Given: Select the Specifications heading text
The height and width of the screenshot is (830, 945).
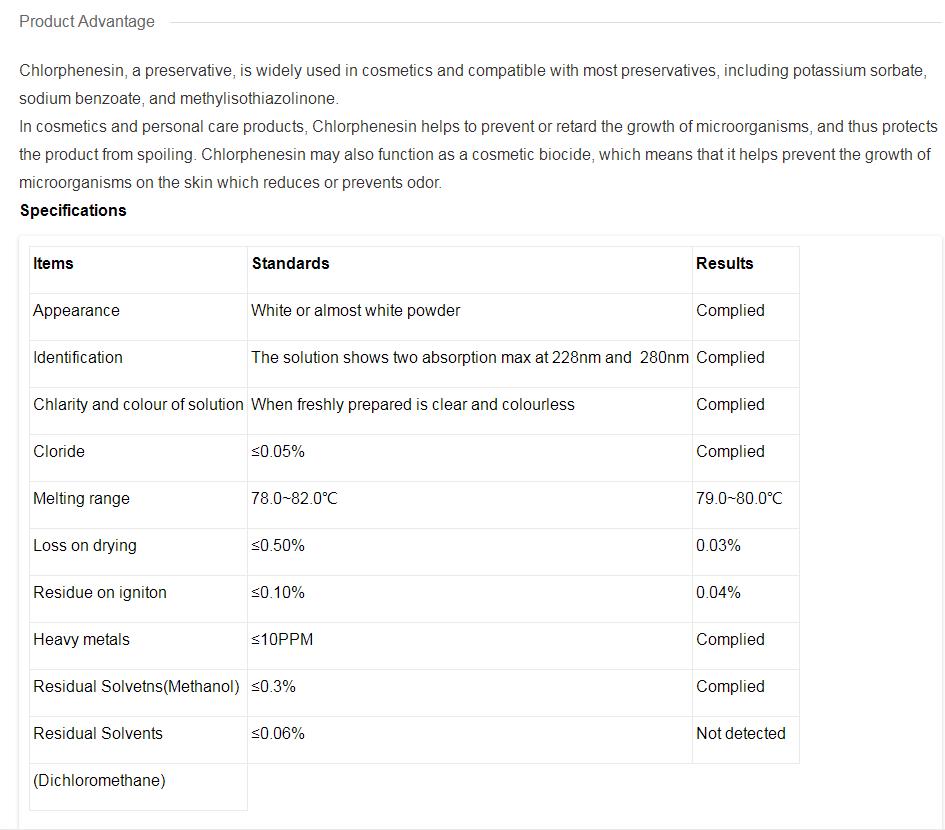Looking at the screenshot, I should [x=73, y=210].
